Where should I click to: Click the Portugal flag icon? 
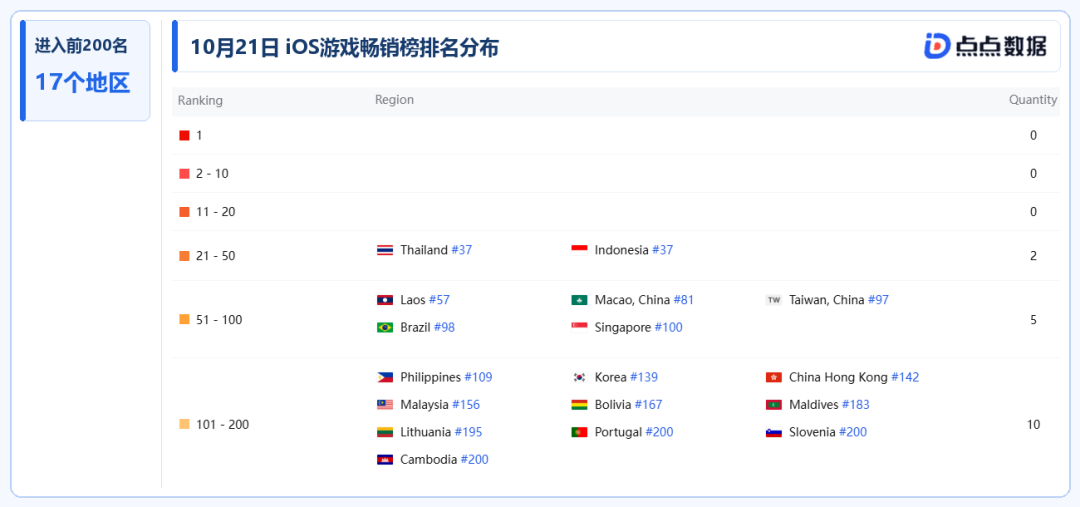pos(579,432)
